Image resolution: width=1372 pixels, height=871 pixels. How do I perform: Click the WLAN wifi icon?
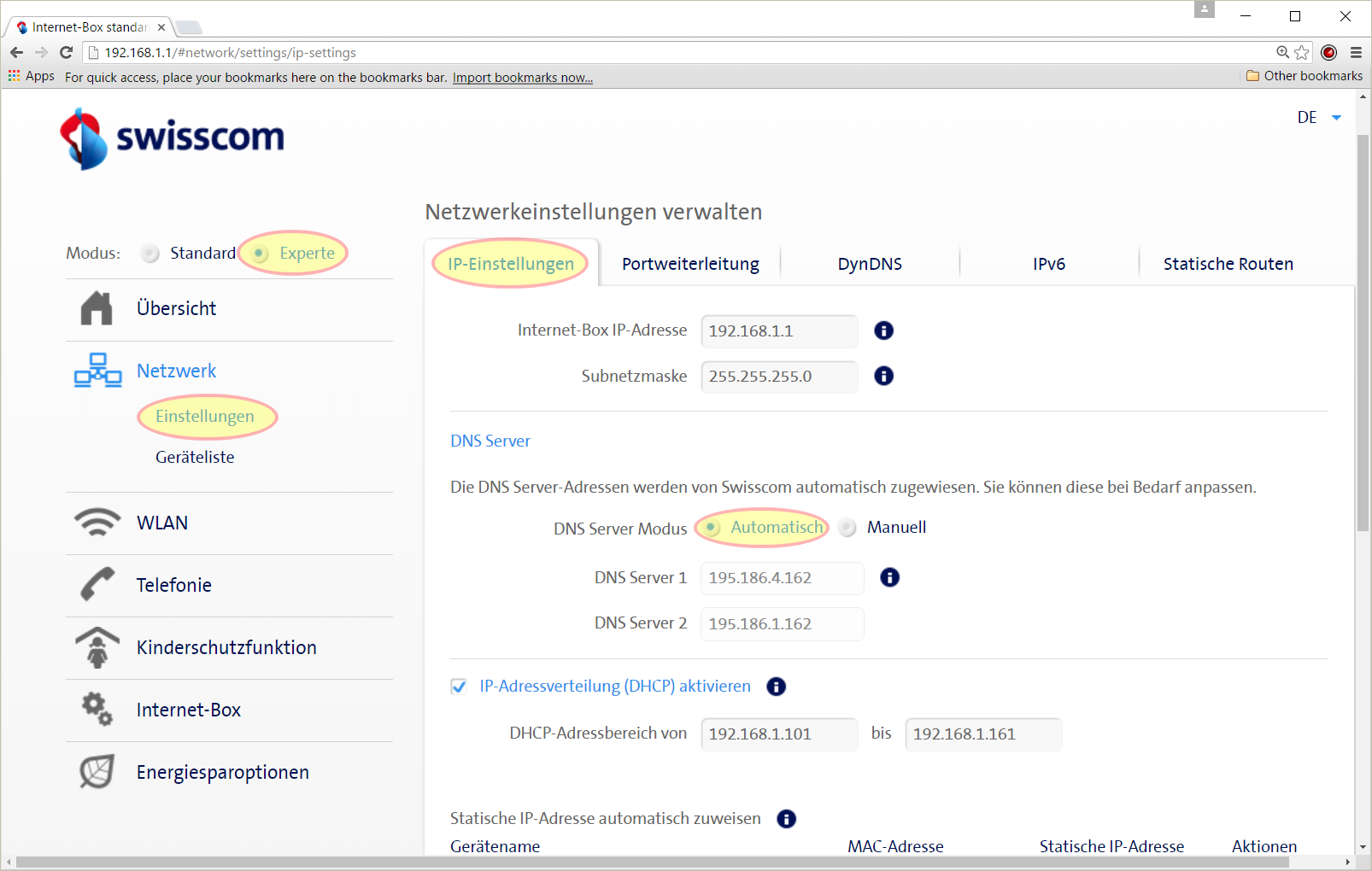97,523
